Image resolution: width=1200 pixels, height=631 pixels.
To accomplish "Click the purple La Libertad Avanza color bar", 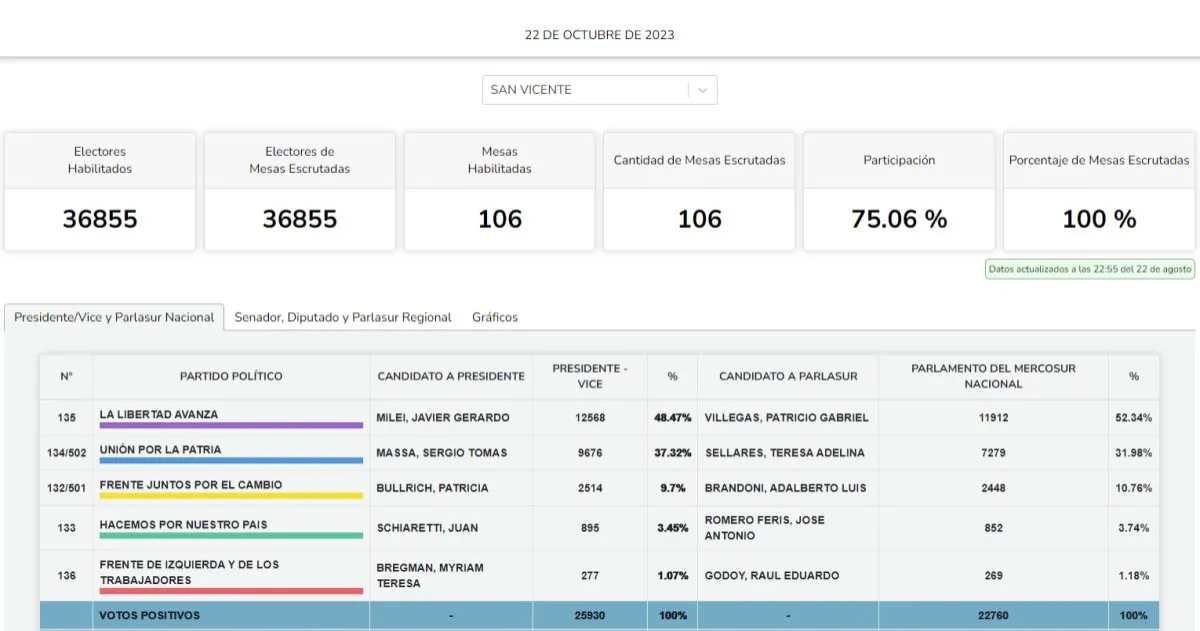I will coord(231,425).
